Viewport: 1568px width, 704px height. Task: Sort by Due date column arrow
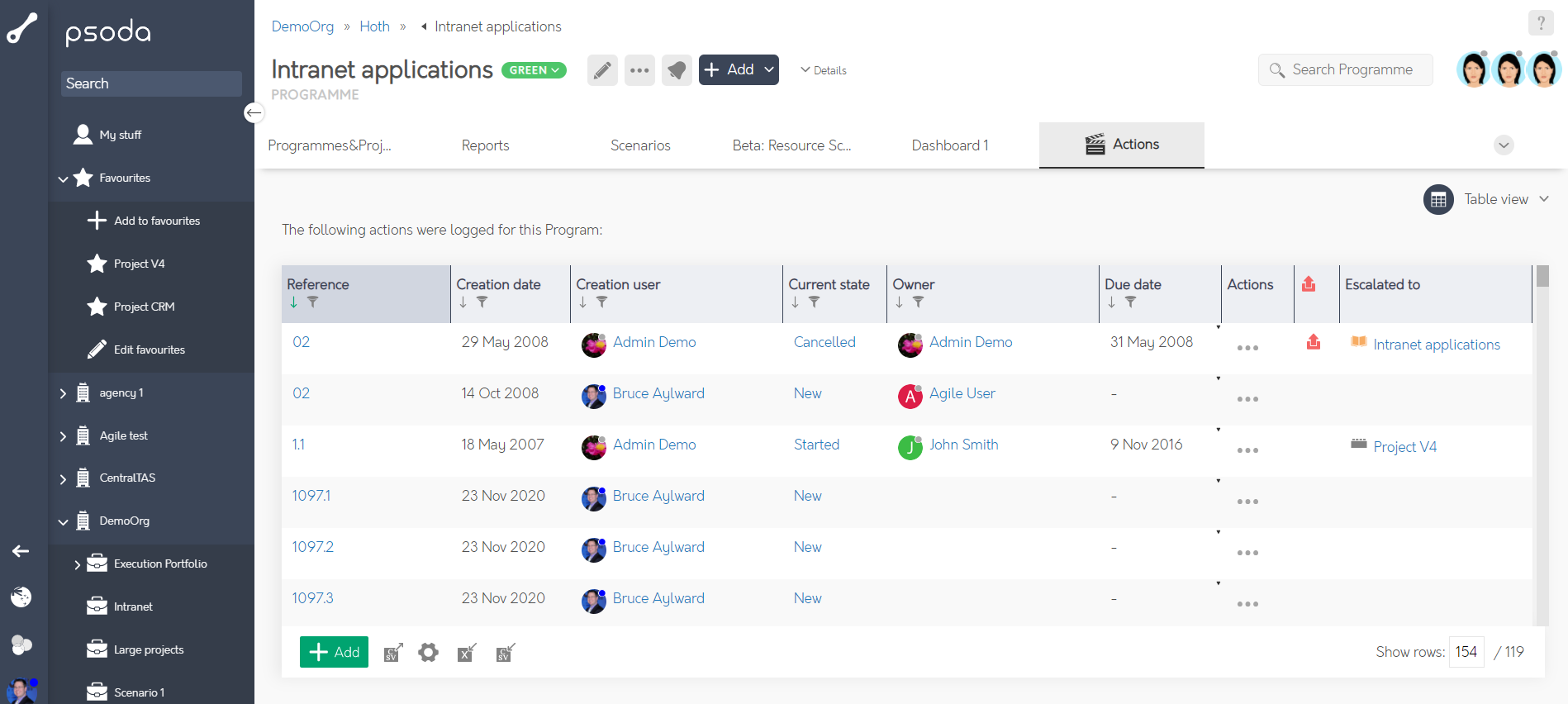tap(1112, 302)
